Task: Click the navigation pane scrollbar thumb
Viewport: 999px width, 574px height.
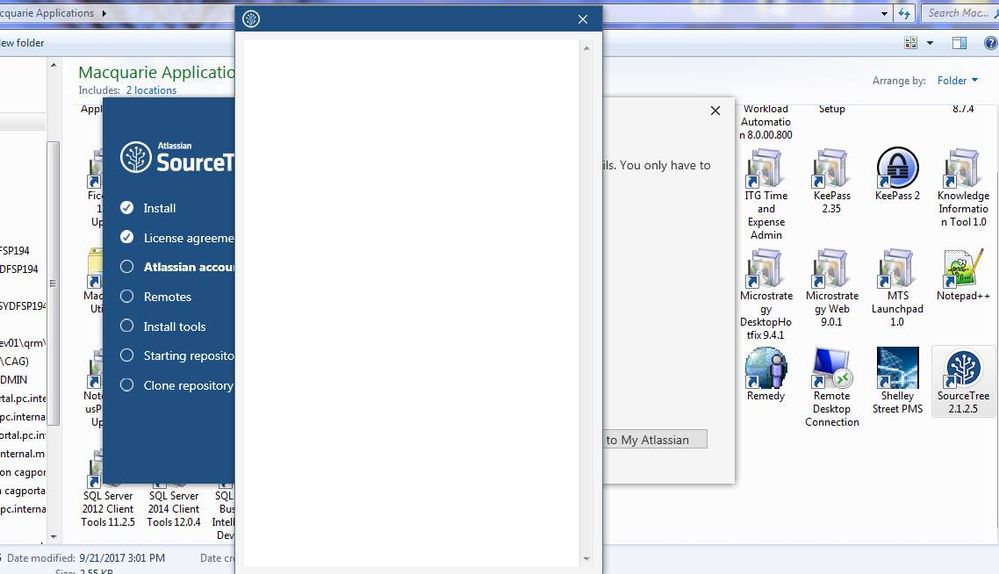Action: coord(54,283)
